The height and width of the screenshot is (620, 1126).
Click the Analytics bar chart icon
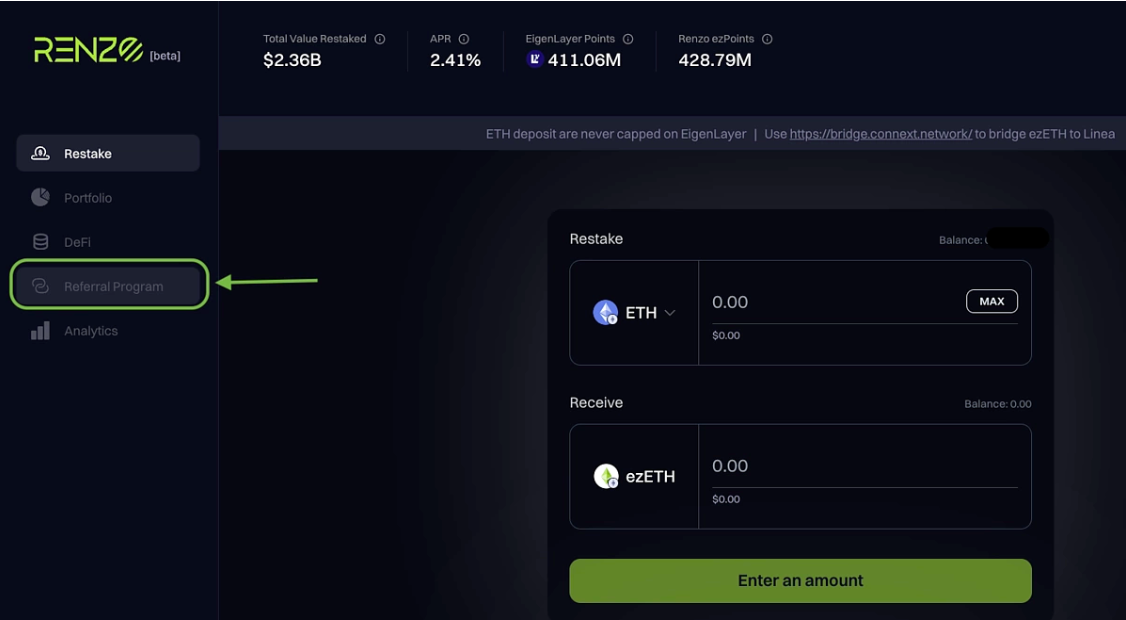point(40,331)
